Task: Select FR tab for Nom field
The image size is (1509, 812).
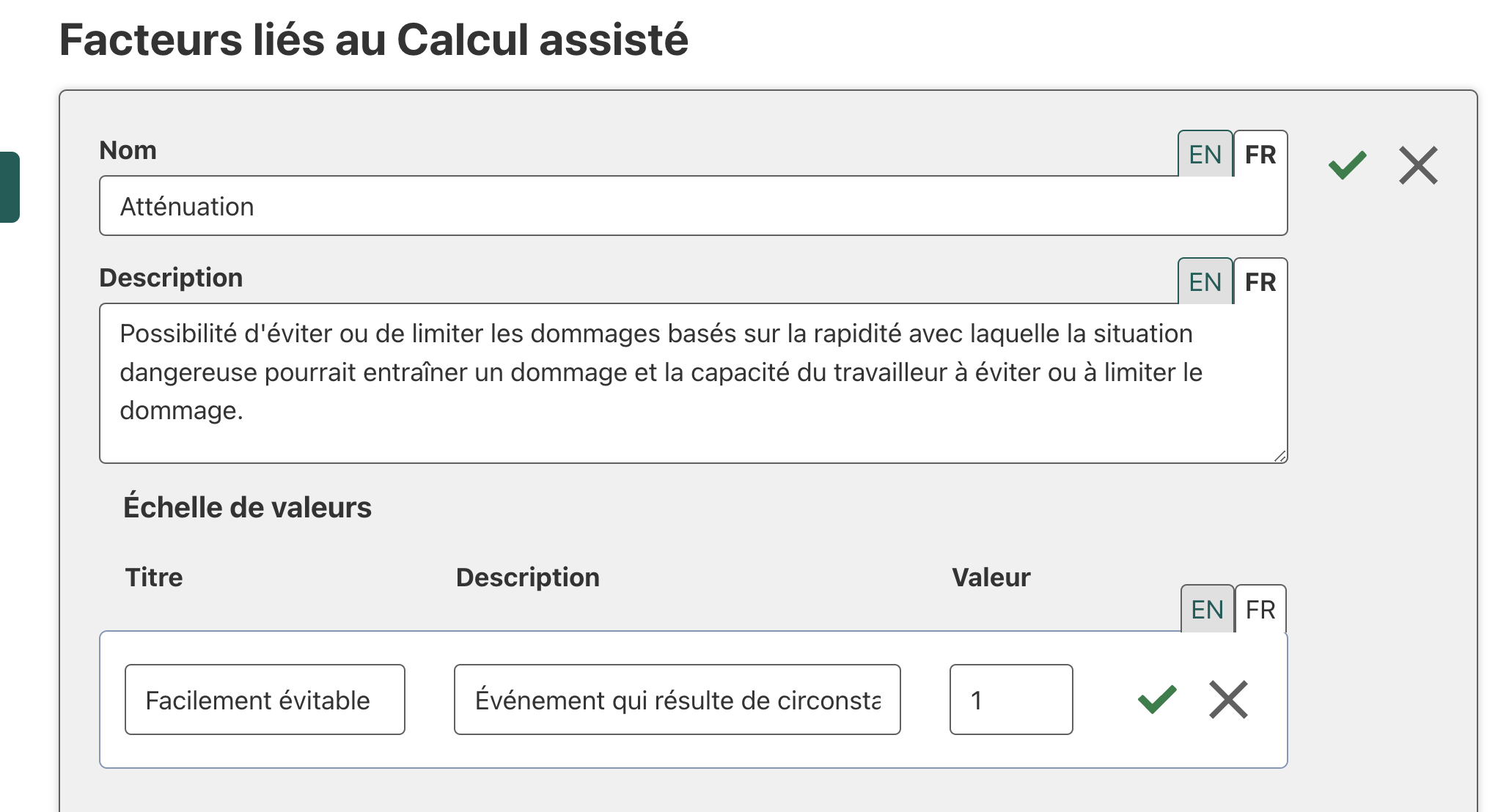Action: pyautogui.click(x=1260, y=155)
